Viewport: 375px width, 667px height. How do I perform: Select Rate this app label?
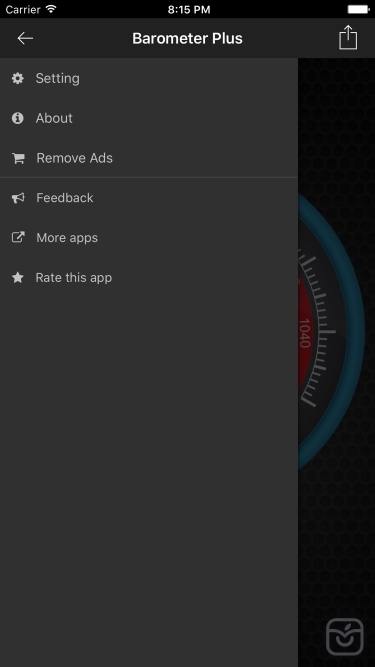pos(74,277)
